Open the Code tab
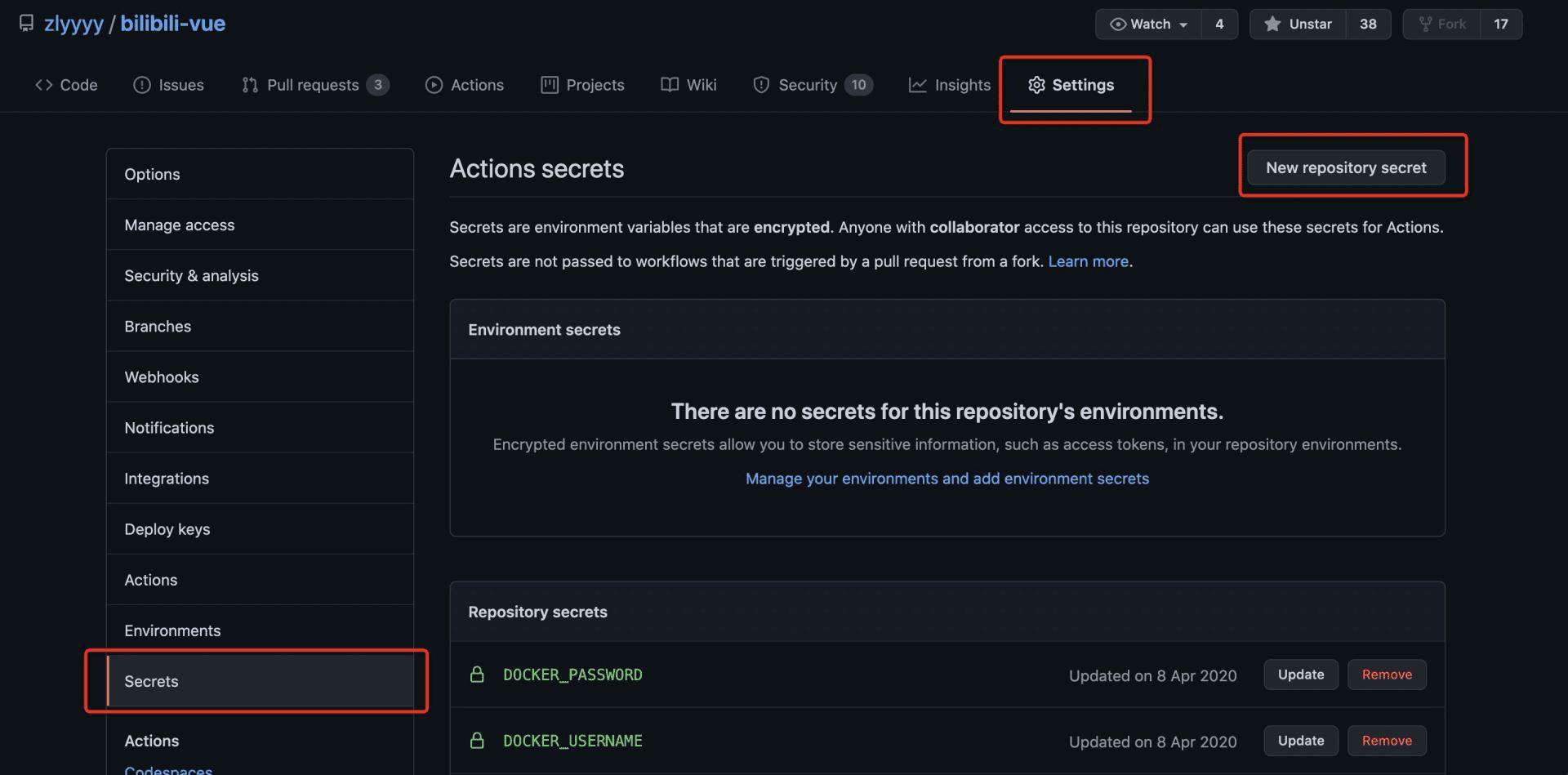Screen dimensions: 1568x775 click(66, 85)
